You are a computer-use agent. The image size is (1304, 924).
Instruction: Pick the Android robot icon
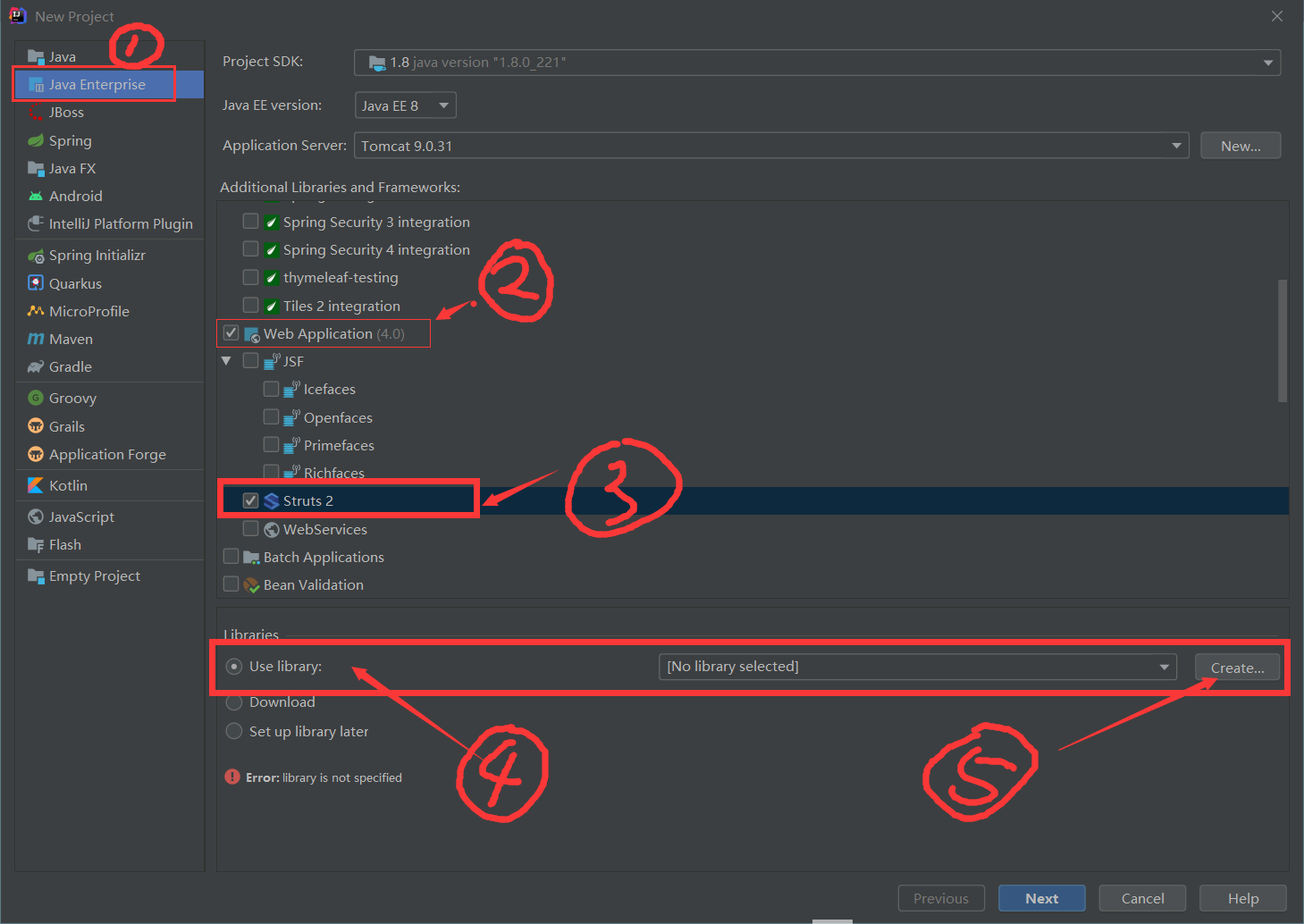[x=36, y=196]
